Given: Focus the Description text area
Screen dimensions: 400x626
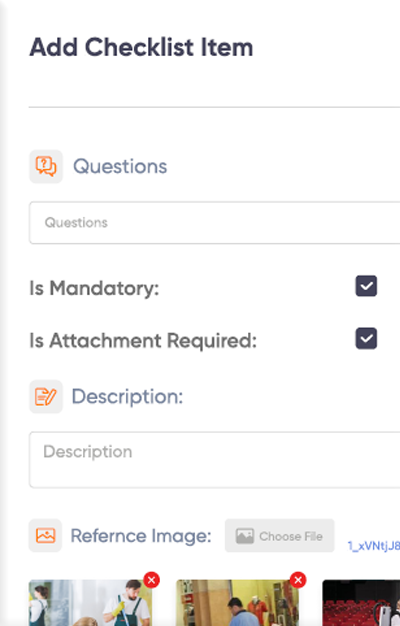Looking at the screenshot, I should tap(215, 460).
